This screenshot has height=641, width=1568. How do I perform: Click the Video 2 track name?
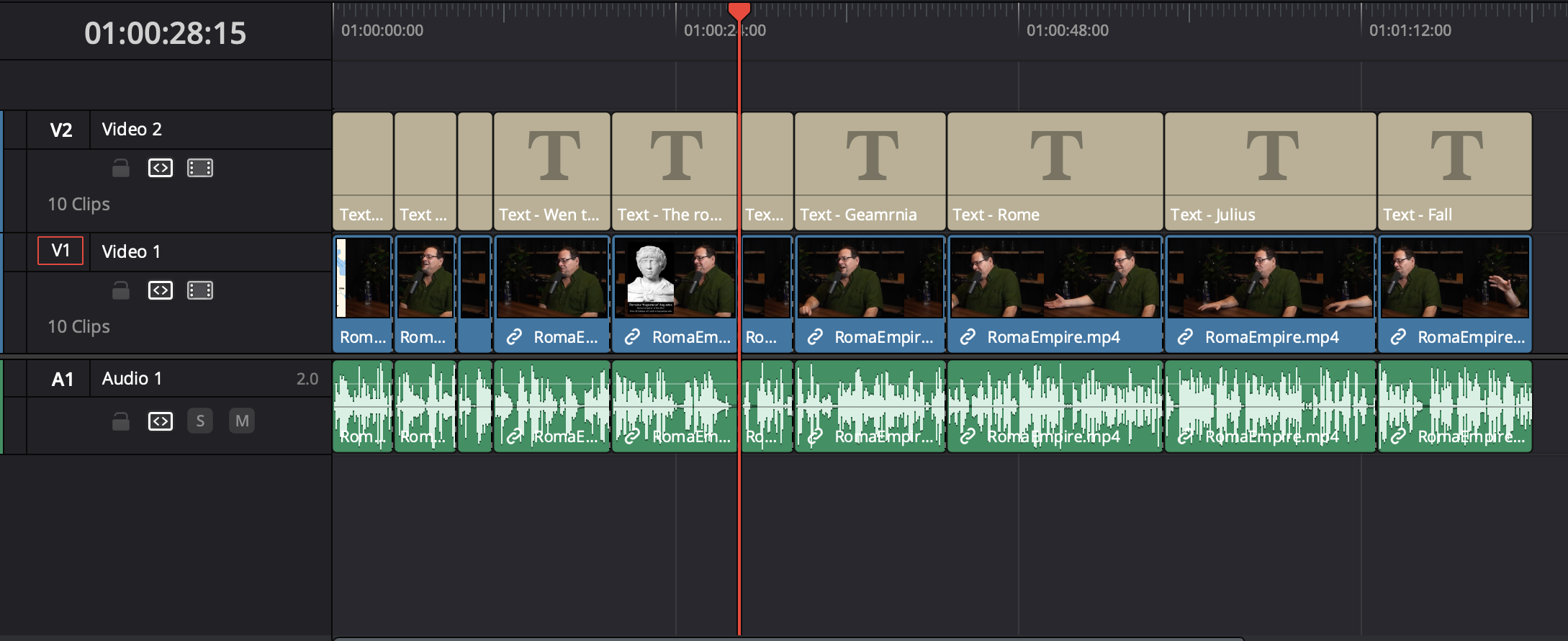(x=132, y=129)
